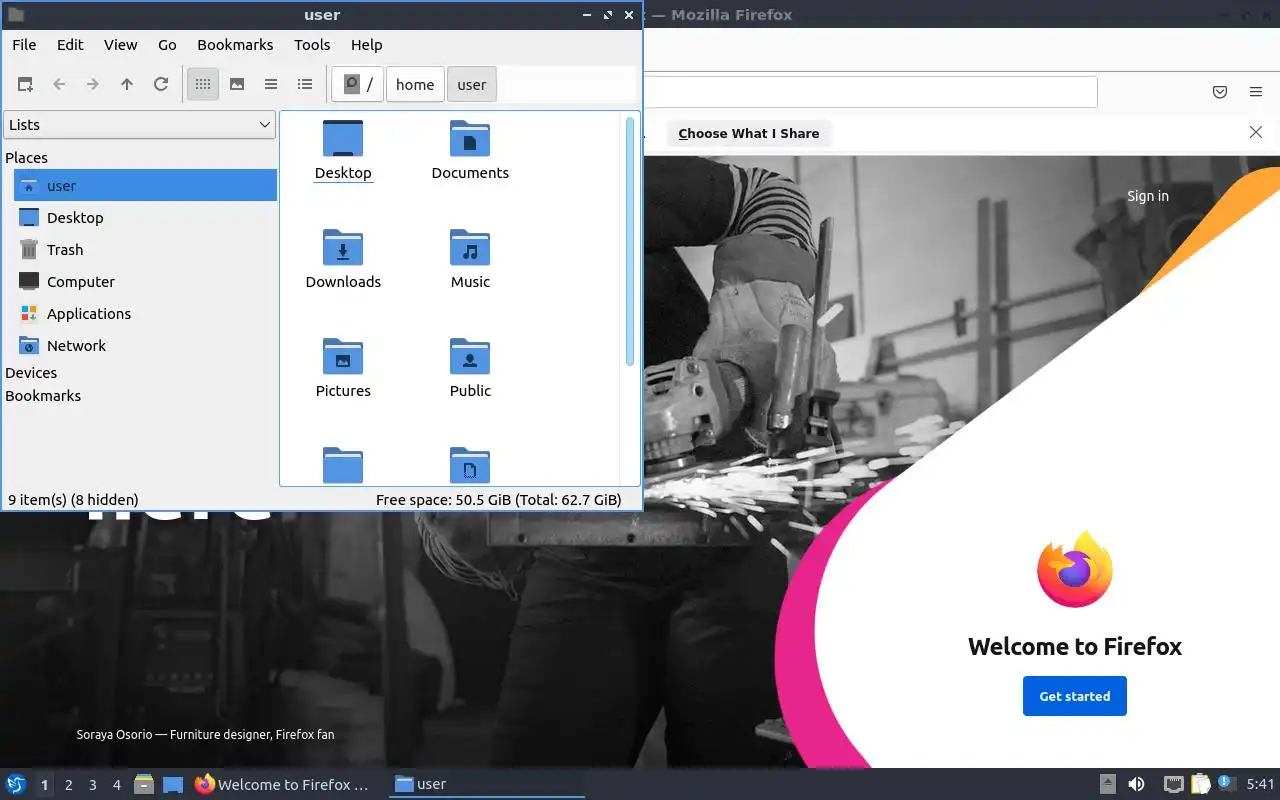Select Desktop in Places sidebar
1280x800 pixels.
click(145, 217)
